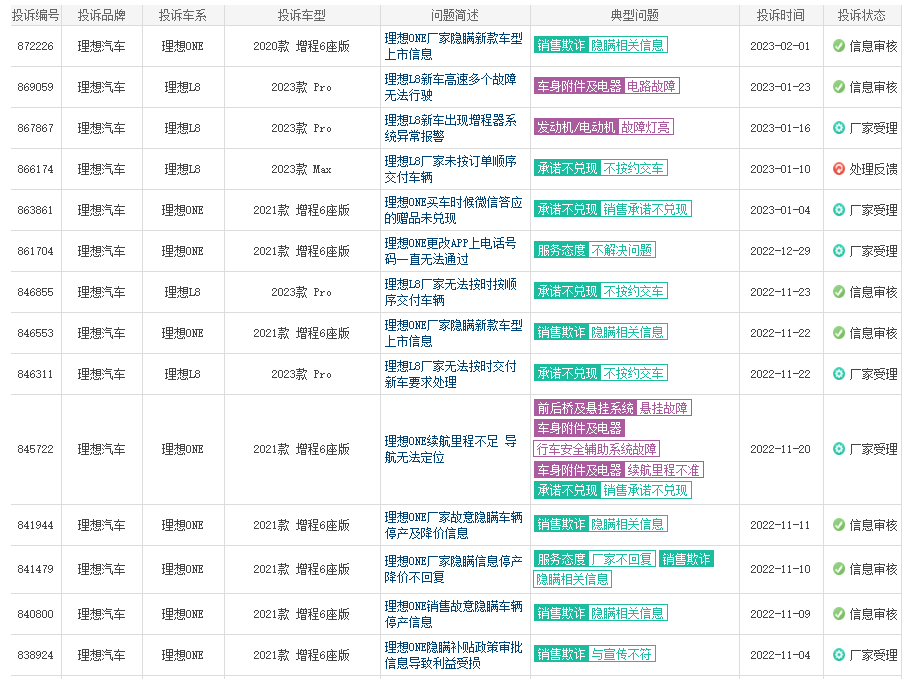Viewport: 915px width, 679px height.
Task: Click green check status icon for complaint 872226
Action: coord(839,46)
